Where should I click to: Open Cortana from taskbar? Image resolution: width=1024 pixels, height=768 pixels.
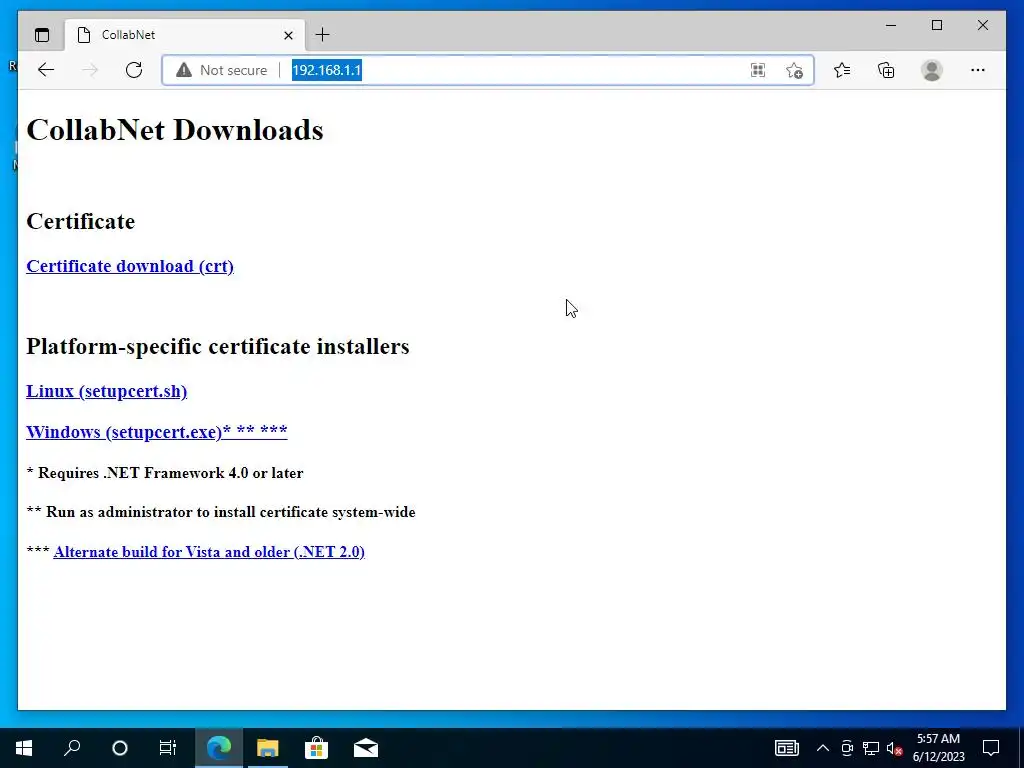pyautogui.click(x=120, y=748)
